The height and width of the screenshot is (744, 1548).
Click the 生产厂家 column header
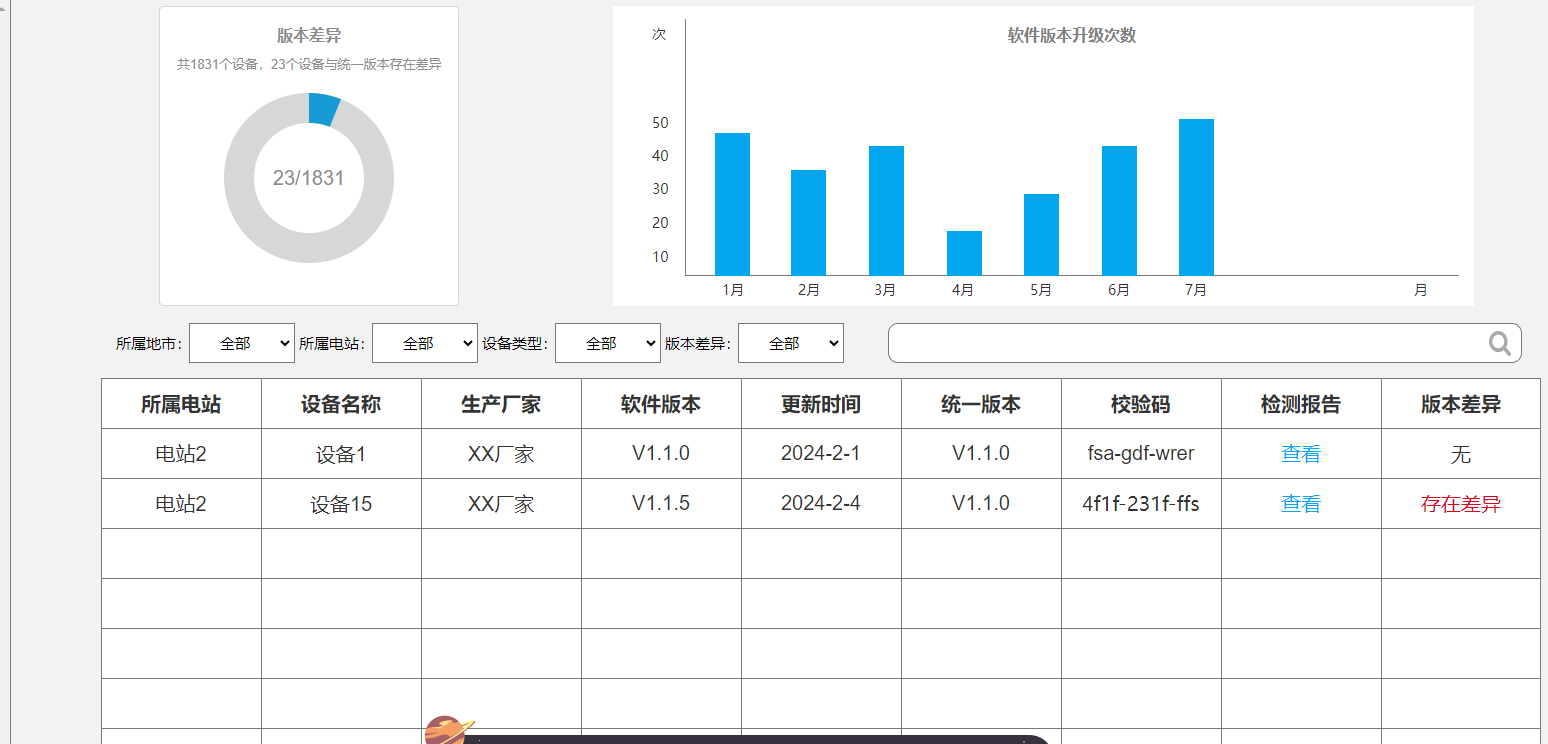tap(501, 404)
